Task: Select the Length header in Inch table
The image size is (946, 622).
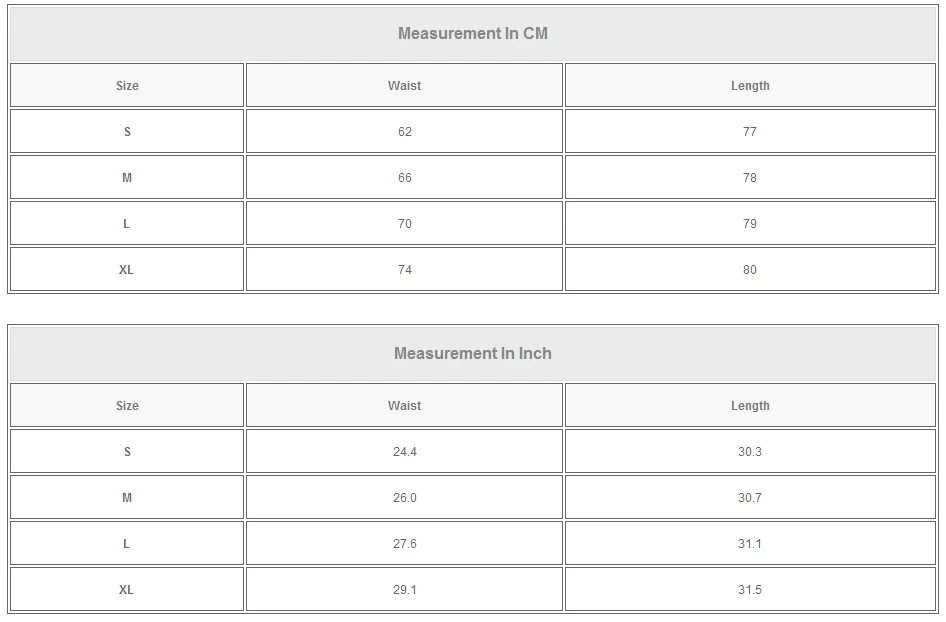Action: point(750,406)
